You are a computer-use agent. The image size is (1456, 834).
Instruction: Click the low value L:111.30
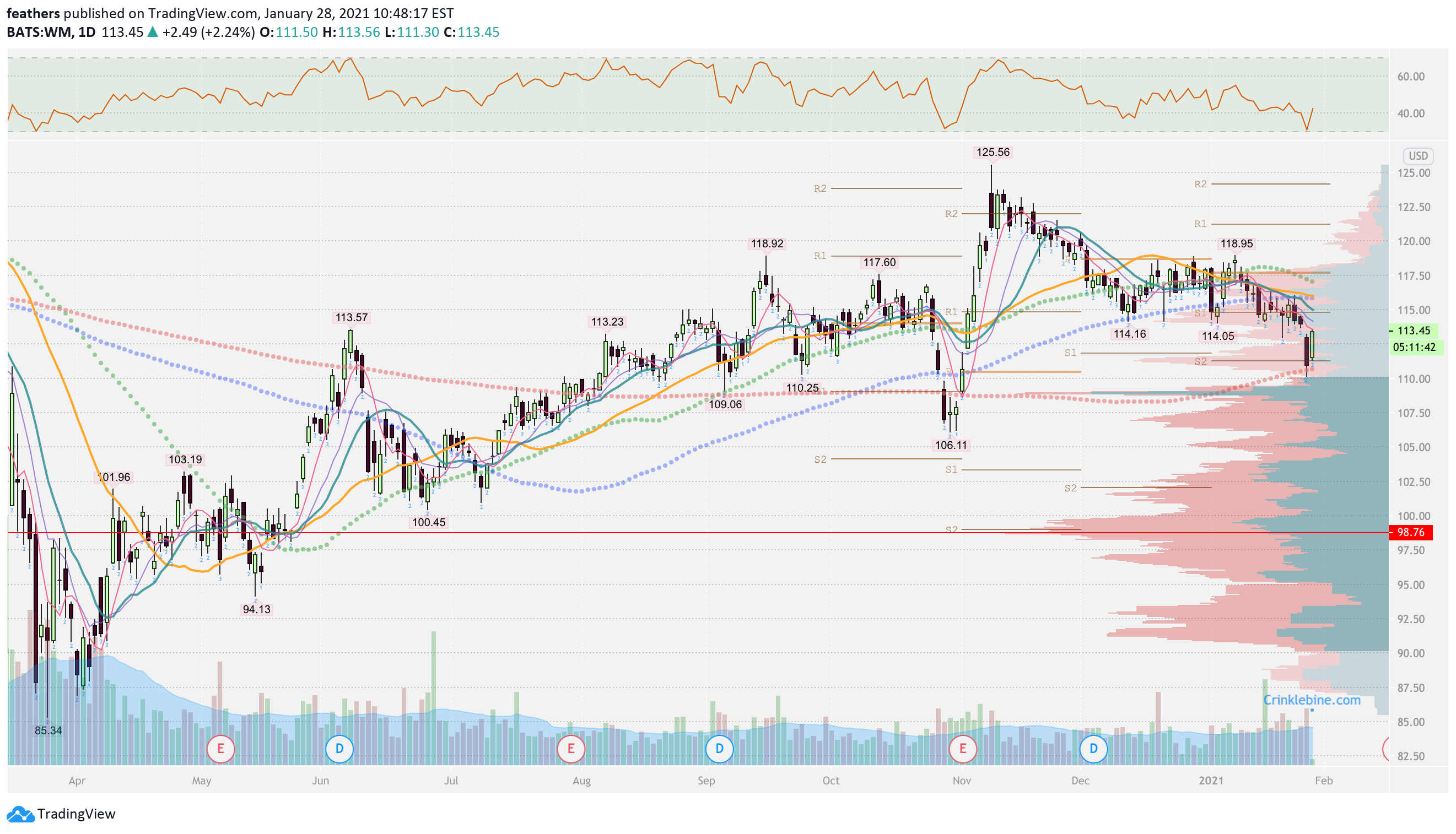click(x=413, y=32)
